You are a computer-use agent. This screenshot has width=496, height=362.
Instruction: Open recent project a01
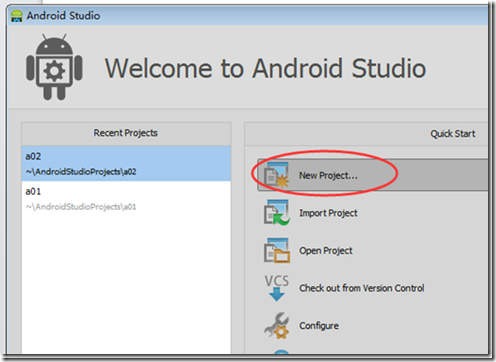point(126,199)
